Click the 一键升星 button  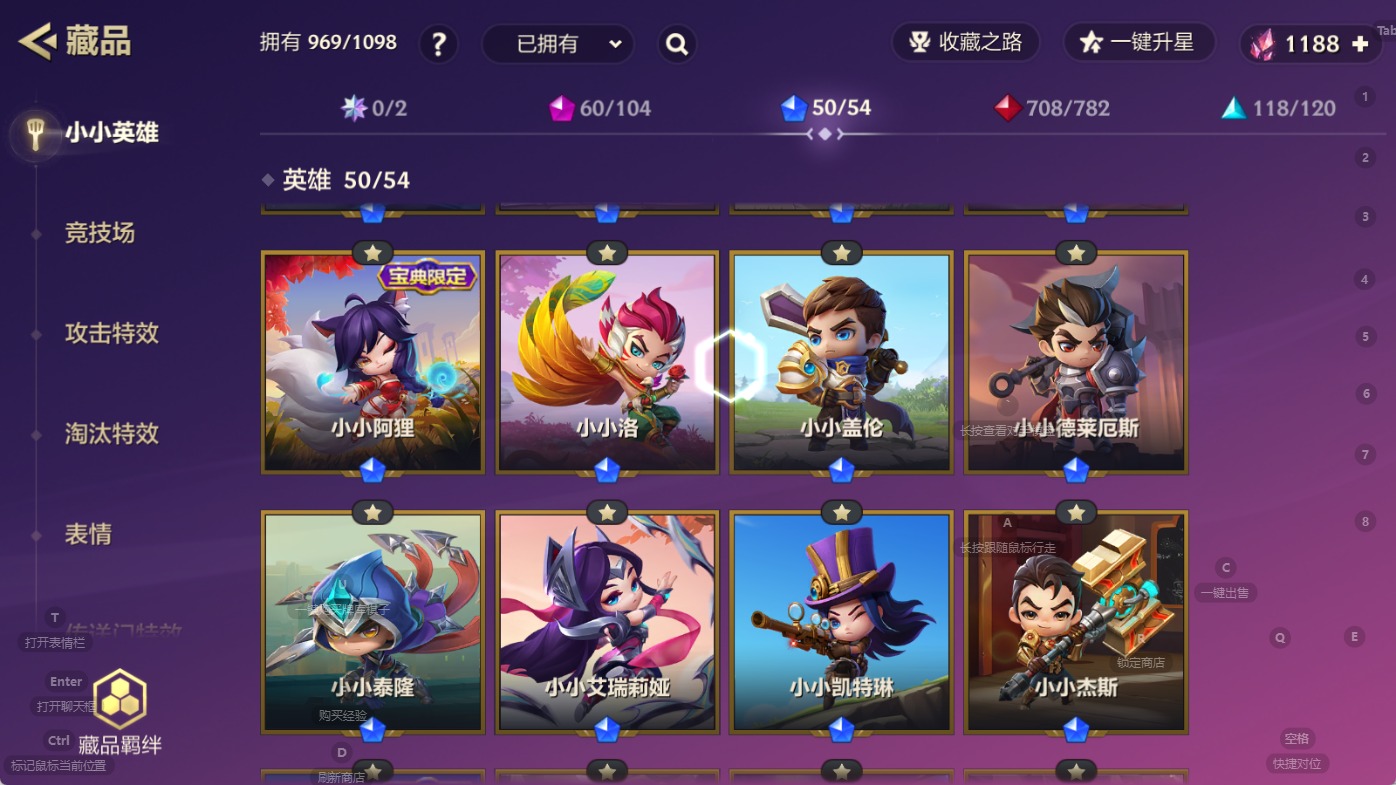[1139, 42]
